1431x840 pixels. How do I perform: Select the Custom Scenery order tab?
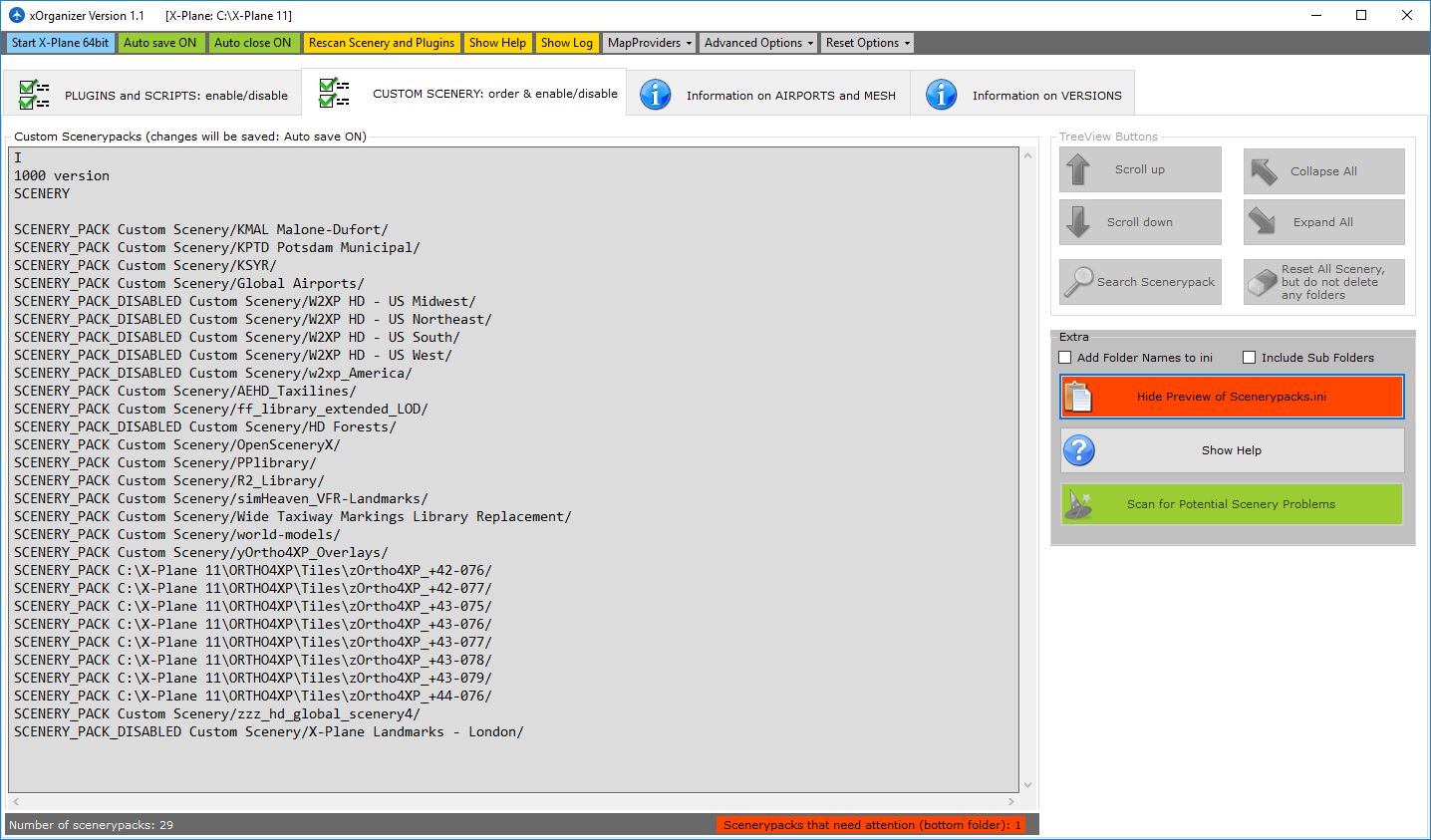(x=464, y=93)
